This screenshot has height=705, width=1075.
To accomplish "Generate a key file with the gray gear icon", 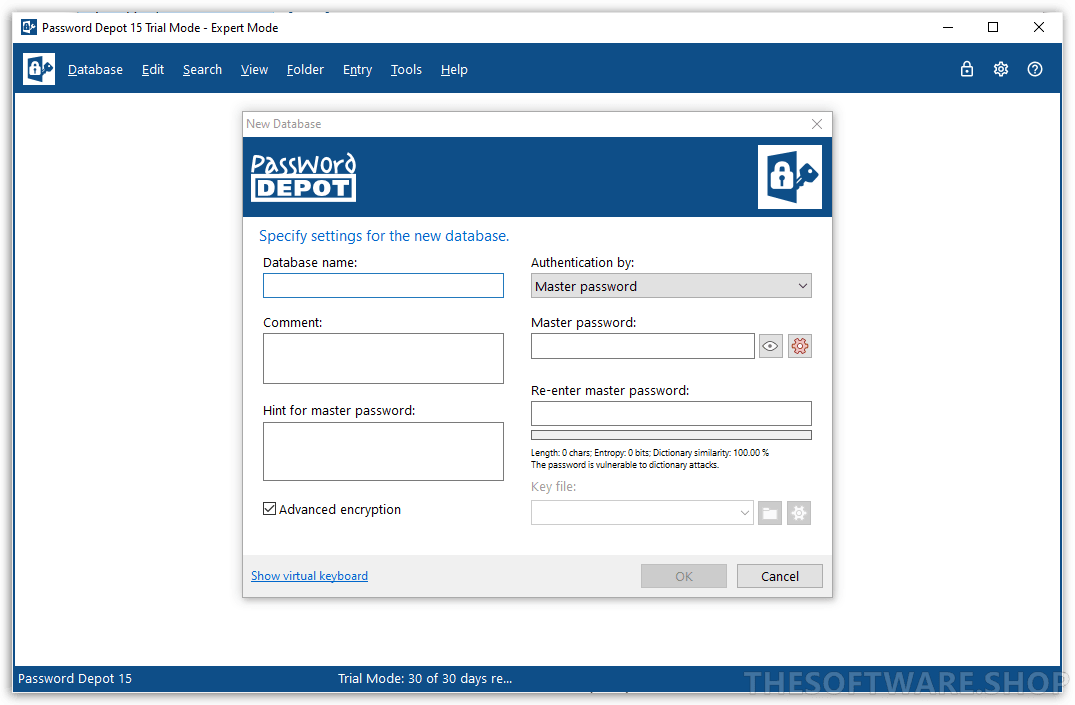I will (x=799, y=513).
